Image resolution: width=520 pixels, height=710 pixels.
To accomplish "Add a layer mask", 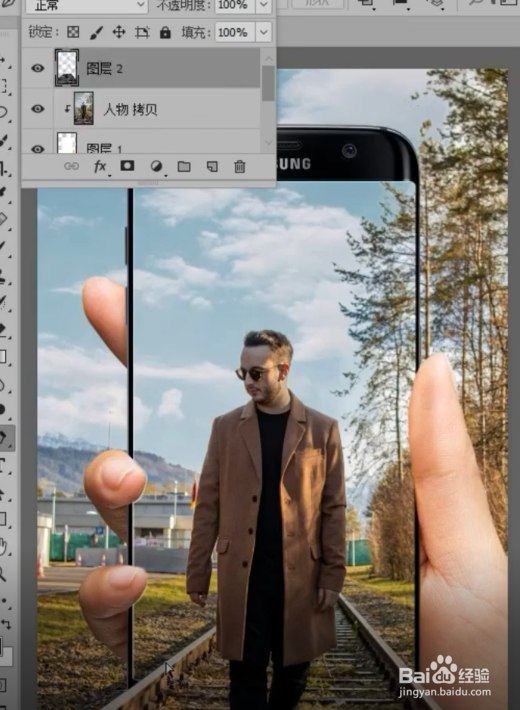I will coord(127,166).
